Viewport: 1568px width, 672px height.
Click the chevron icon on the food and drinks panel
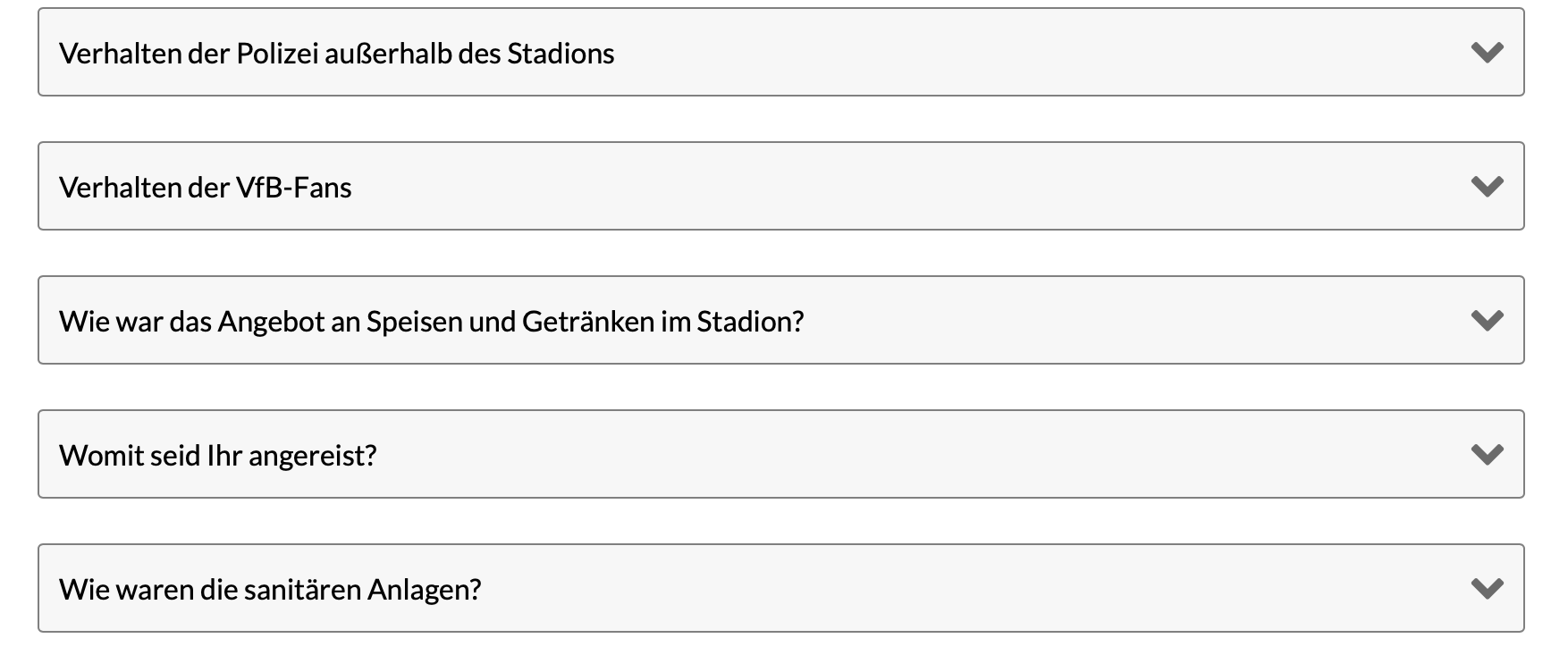click(1487, 319)
